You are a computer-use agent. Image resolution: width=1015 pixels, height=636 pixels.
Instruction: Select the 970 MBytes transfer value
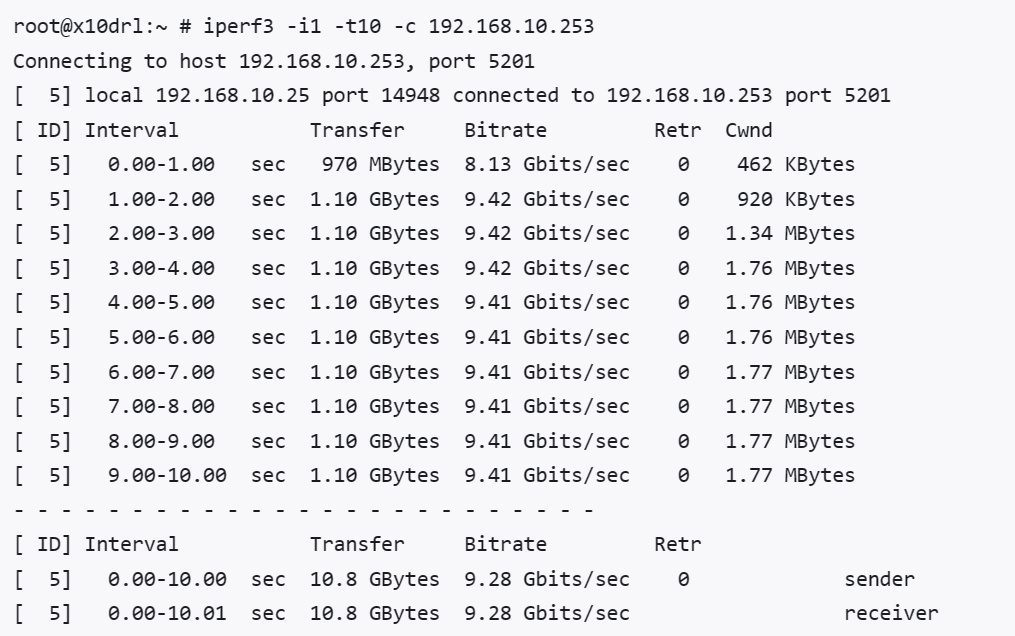tap(380, 165)
